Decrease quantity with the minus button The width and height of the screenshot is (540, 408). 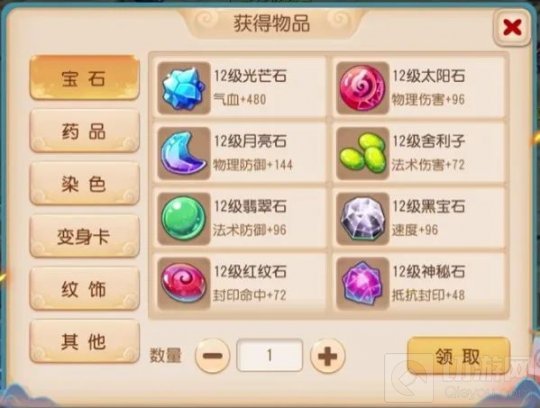click(x=212, y=356)
